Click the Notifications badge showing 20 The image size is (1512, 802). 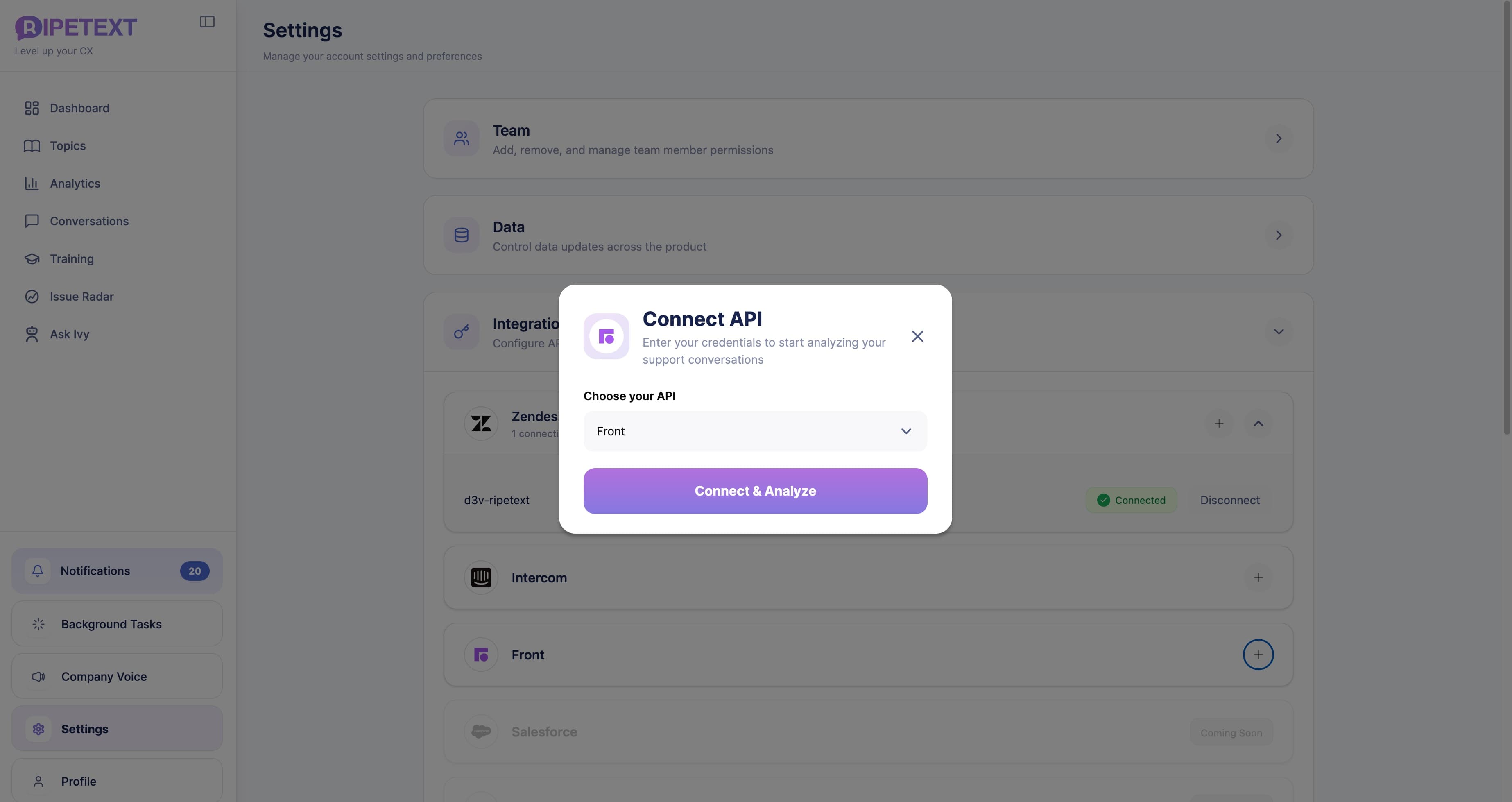(194, 570)
